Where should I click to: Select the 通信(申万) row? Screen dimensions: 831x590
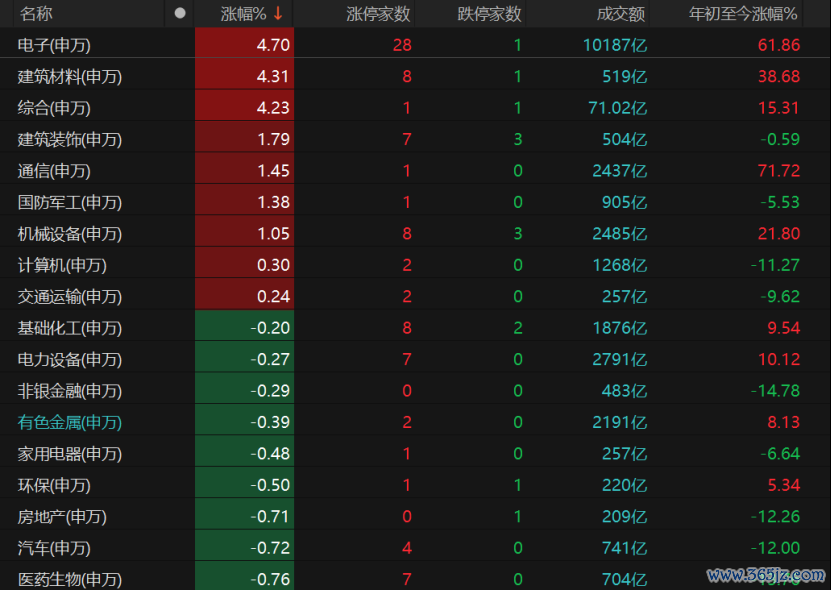click(x=416, y=171)
